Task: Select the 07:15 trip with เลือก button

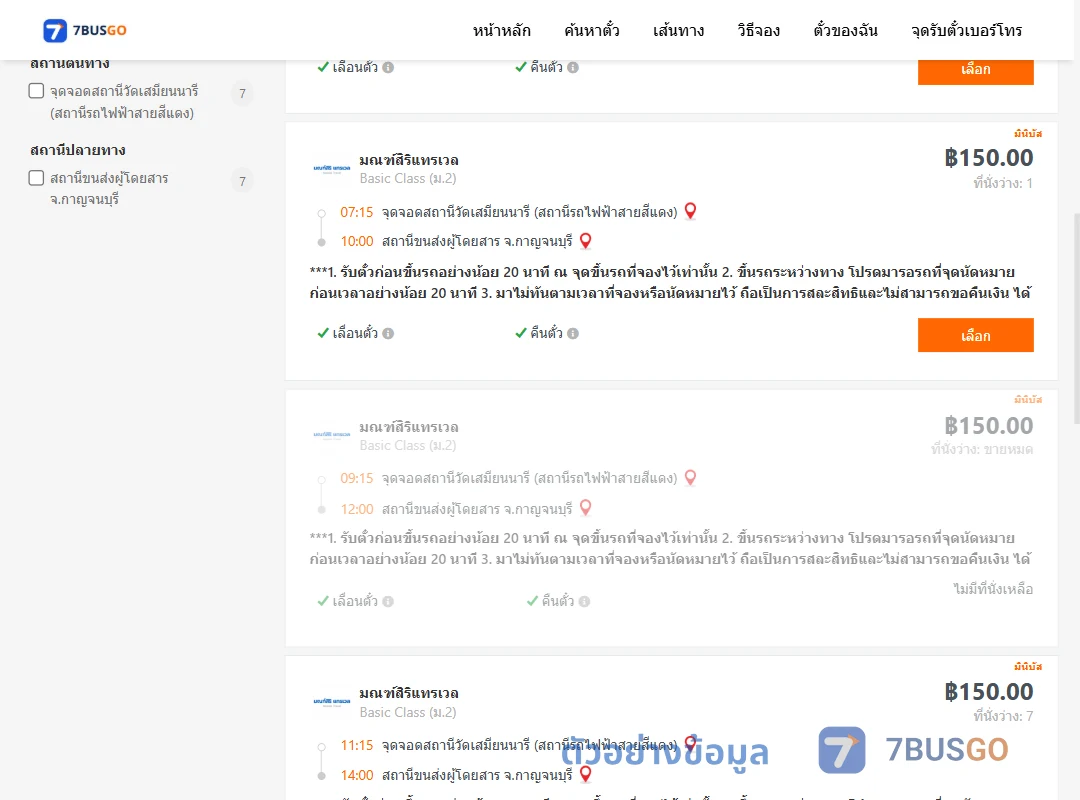Action: 975,335
